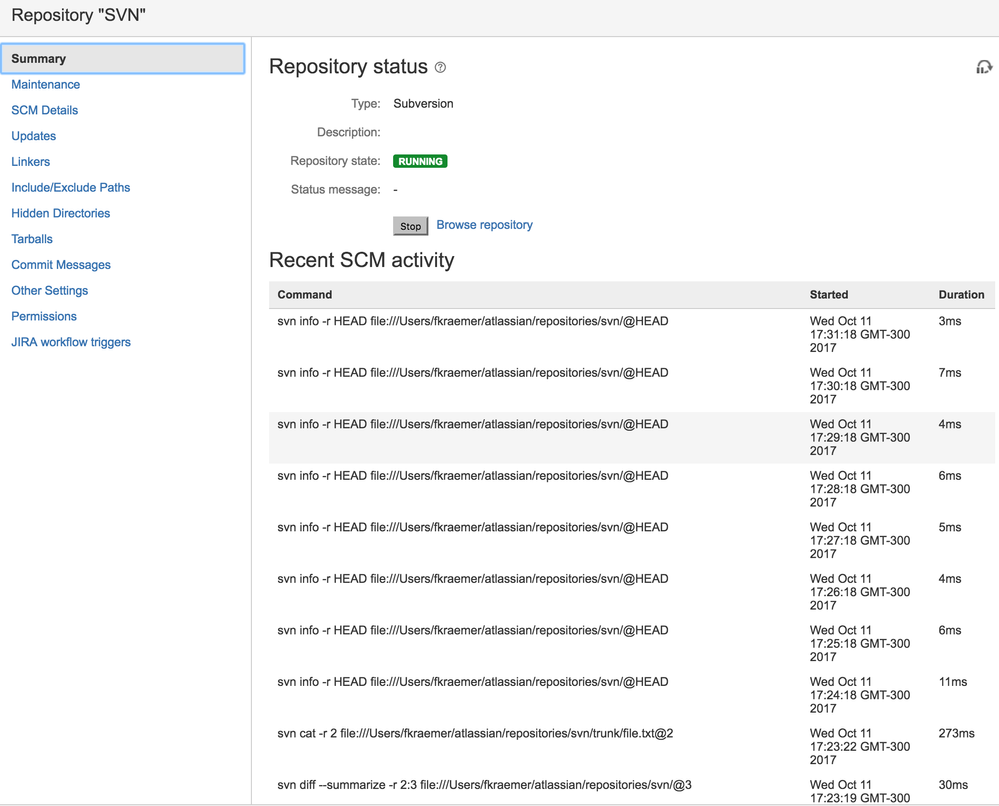This screenshot has width=999, height=806.
Task: Click the Repository "SVN" page title
Action: point(78,15)
